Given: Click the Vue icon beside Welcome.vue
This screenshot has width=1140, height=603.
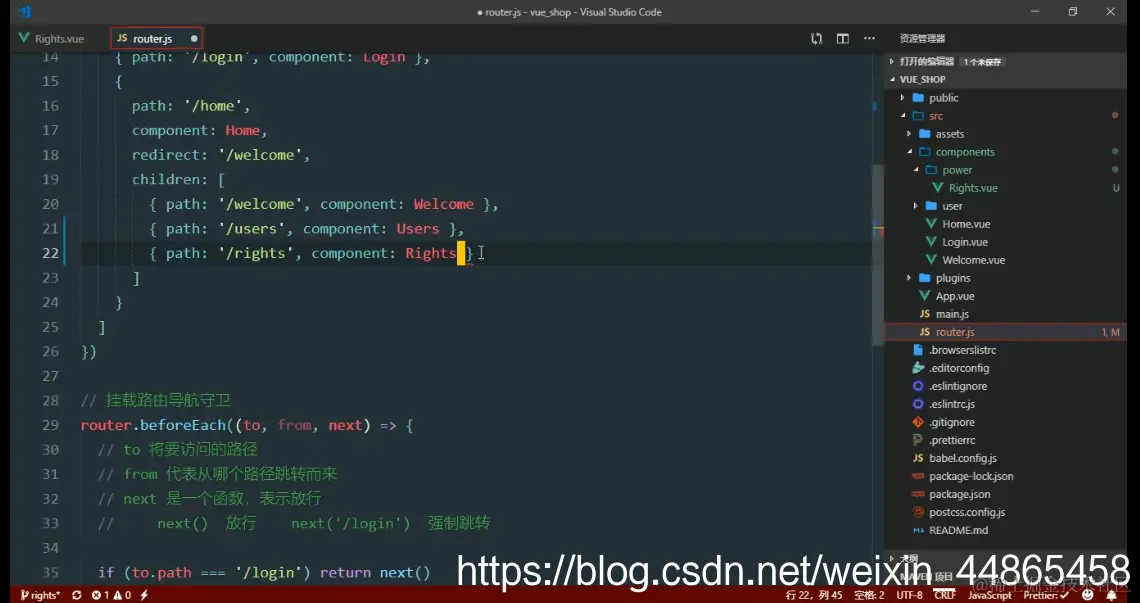Looking at the screenshot, I should (931, 260).
